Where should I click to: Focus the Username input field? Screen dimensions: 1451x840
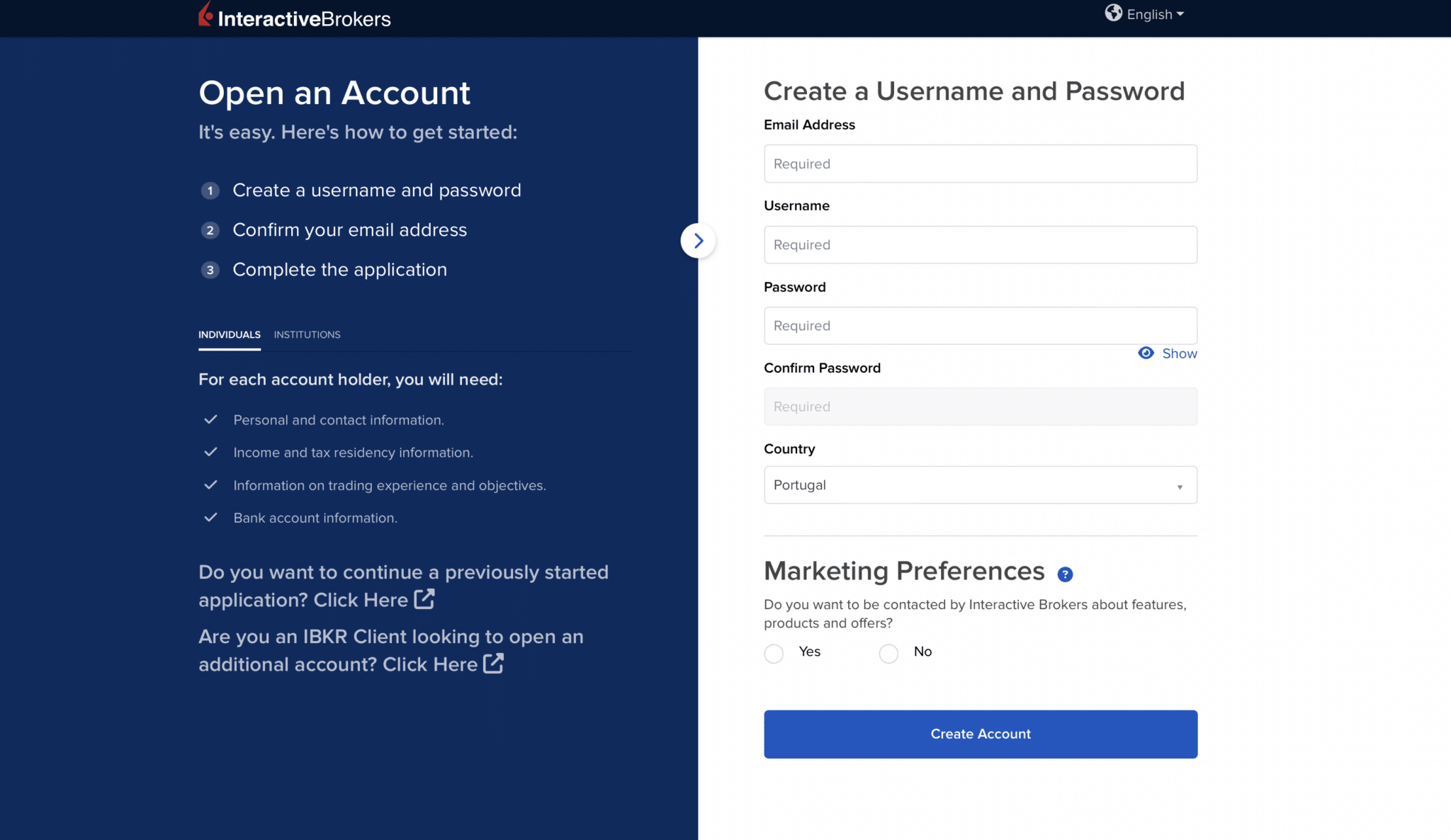click(x=981, y=245)
